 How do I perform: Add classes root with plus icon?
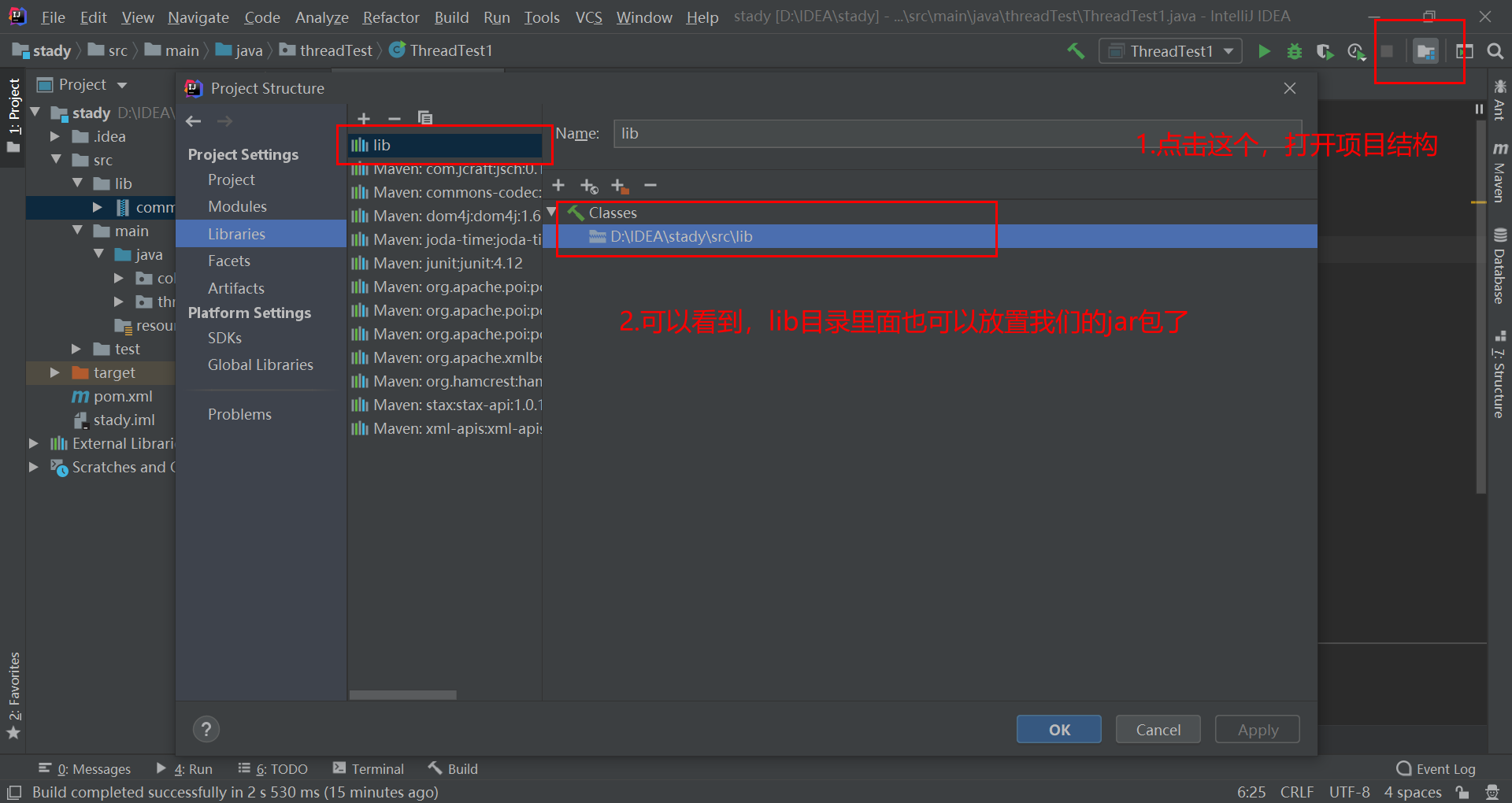pyautogui.click(x=558, y=185)
